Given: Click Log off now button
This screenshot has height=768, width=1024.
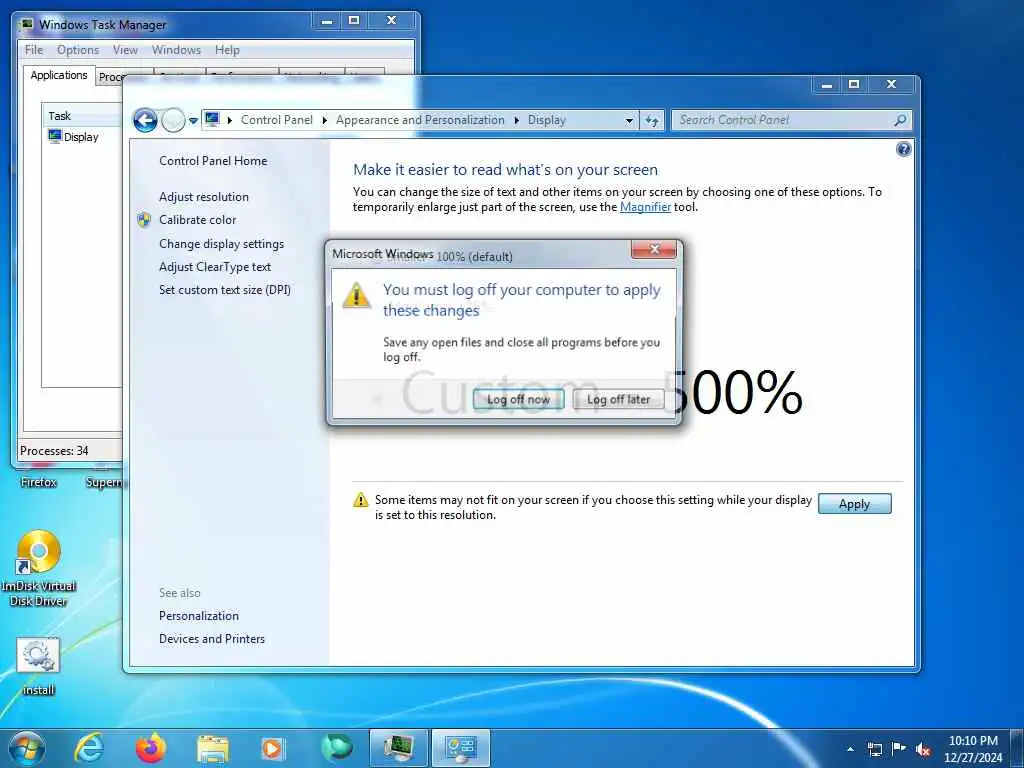Looking at the screenshot, I should coord(519,399).
